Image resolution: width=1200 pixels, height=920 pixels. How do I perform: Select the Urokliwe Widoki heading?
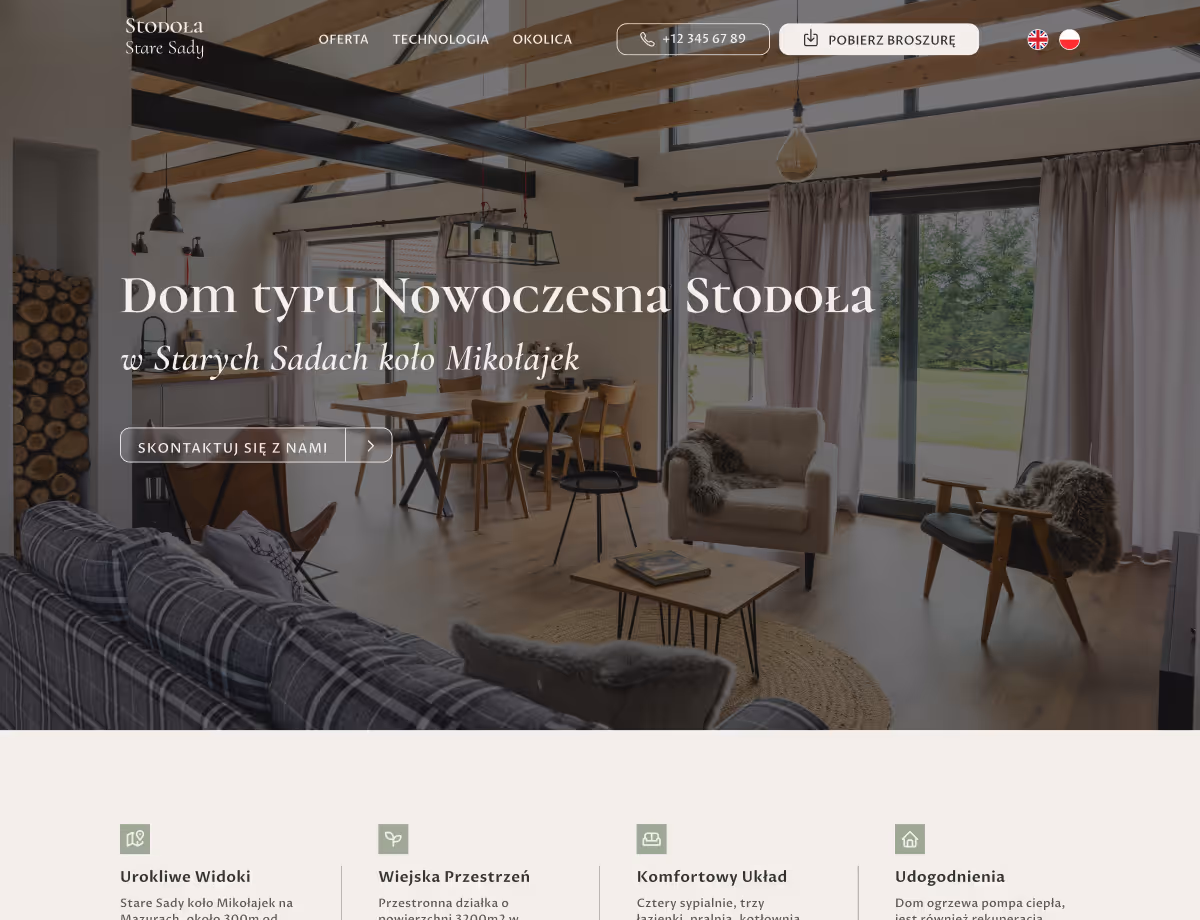click(185, 877)
